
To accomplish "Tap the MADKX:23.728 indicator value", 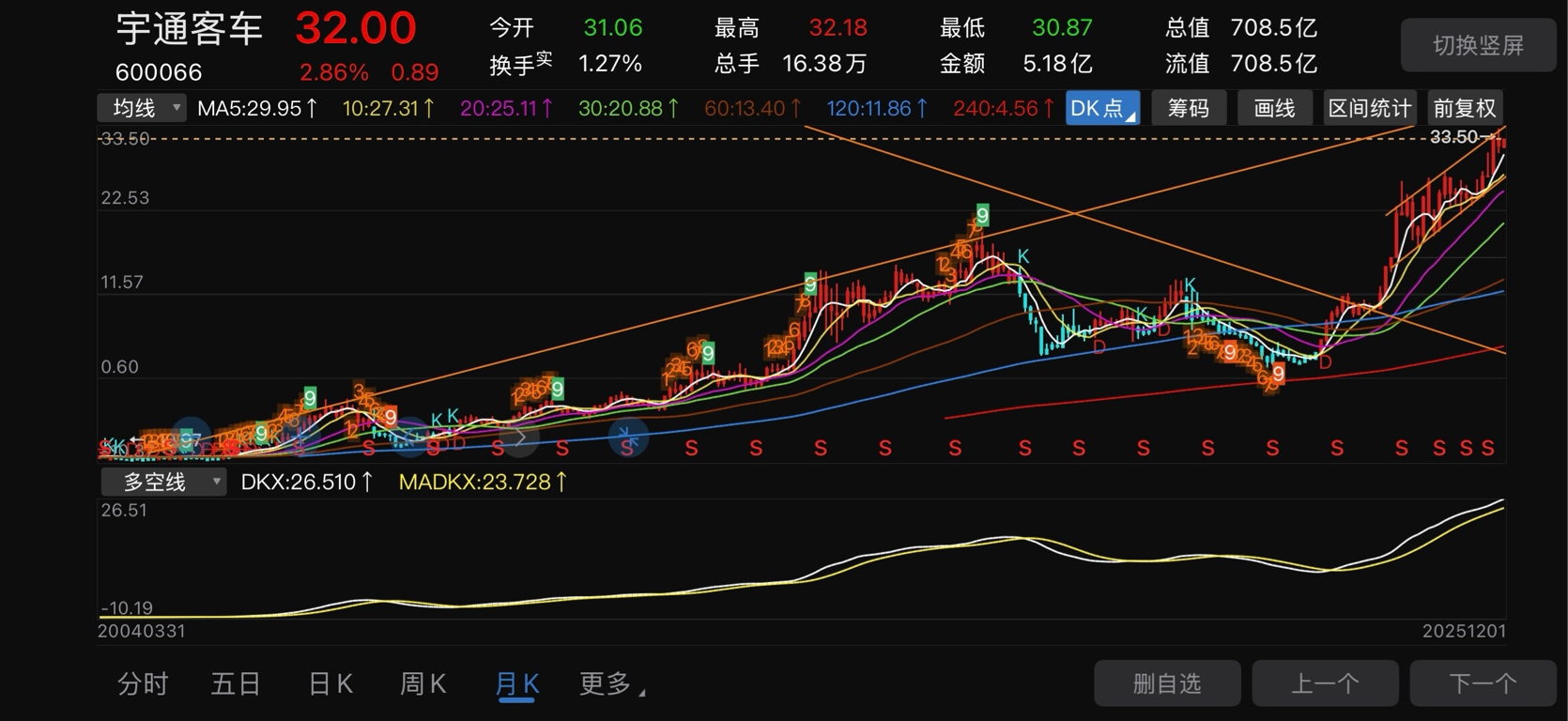I will (483, 482).
